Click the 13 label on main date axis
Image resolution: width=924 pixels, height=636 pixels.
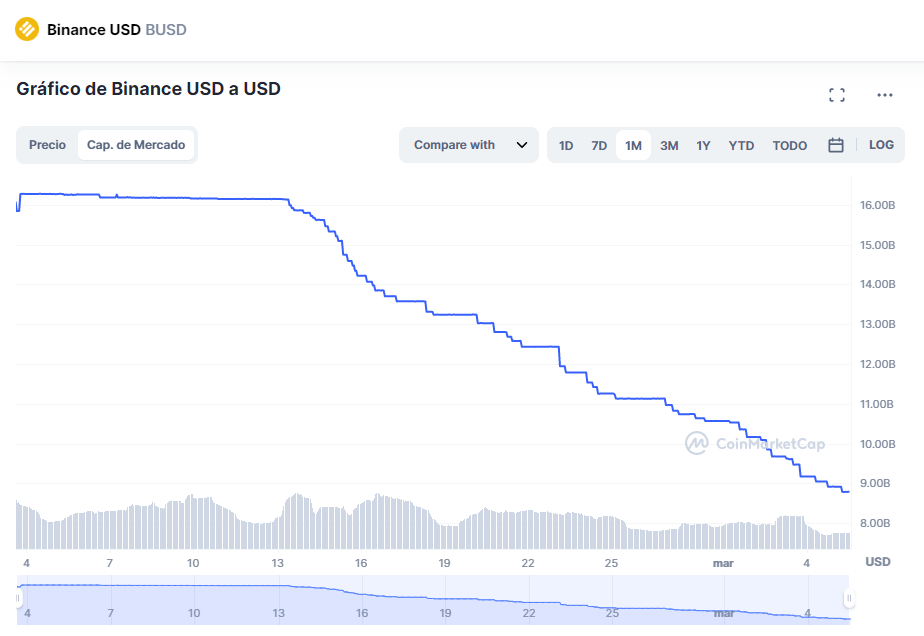point(278,563)
